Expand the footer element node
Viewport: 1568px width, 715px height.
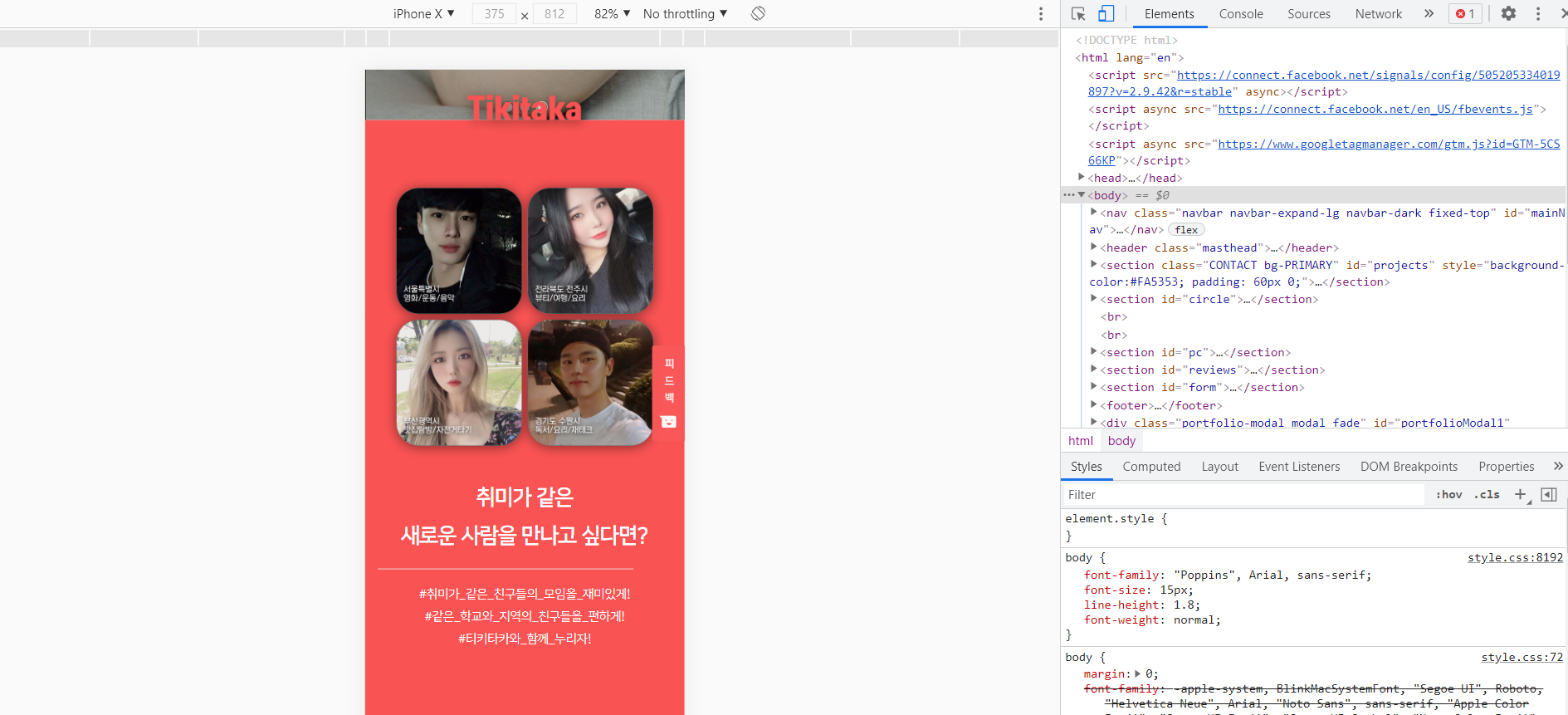click(x=1093, y=404)
